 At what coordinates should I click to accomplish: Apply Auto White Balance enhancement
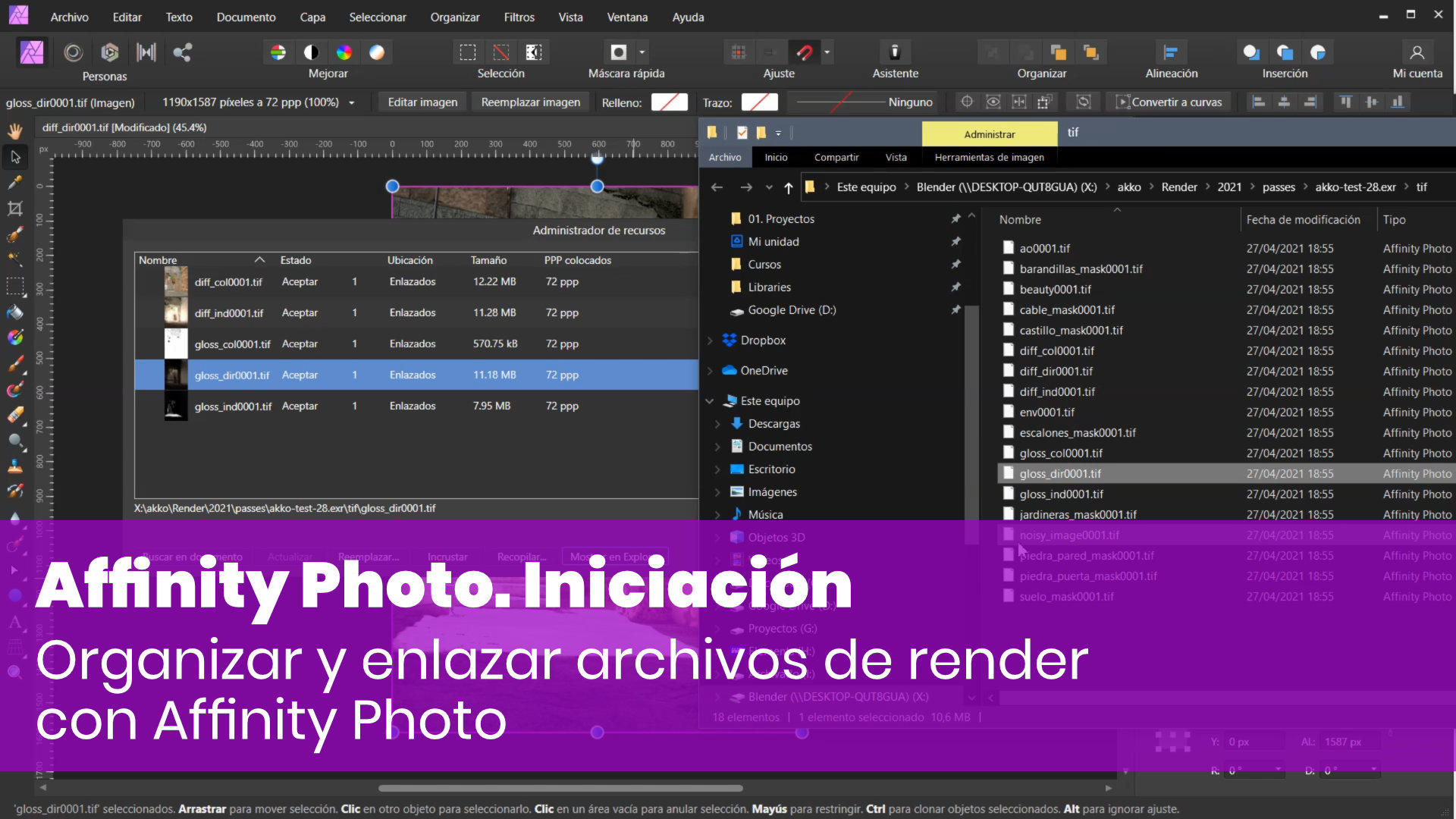(377, 52)
